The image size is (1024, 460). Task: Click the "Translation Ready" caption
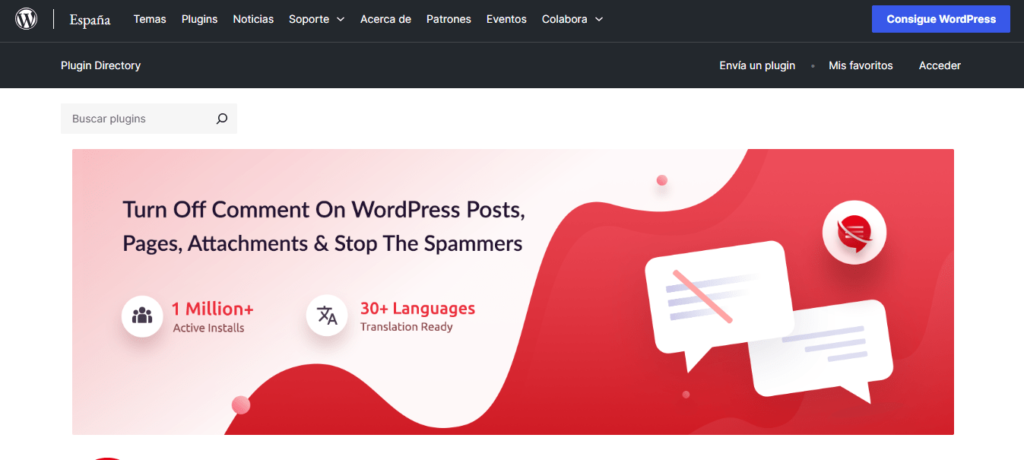coord(406,327)
